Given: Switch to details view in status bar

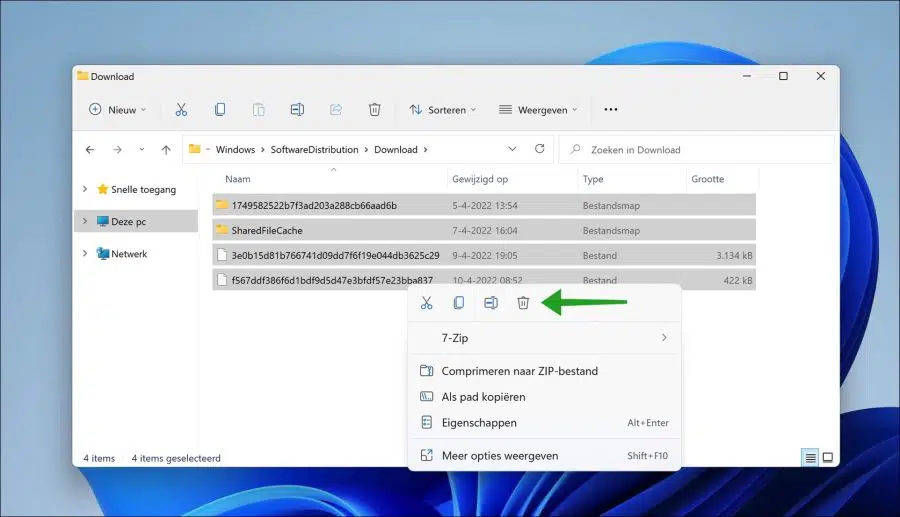Looking at the screenshot, I should point(810,457).
